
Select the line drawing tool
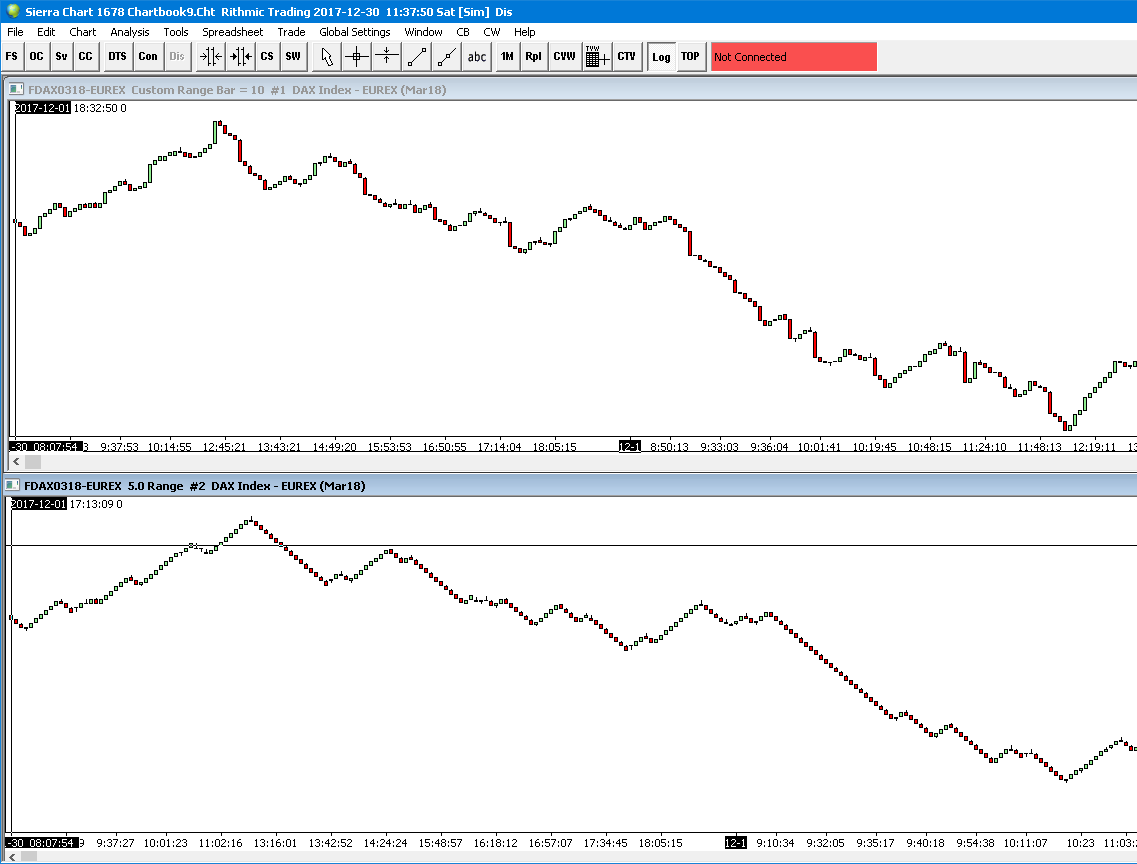(x=417, y=57)
